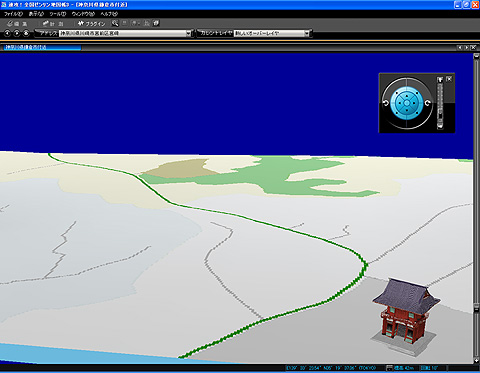Screen dimensions: 480x373
Task: Click the back navigation round button
Action: click(7, 33)
